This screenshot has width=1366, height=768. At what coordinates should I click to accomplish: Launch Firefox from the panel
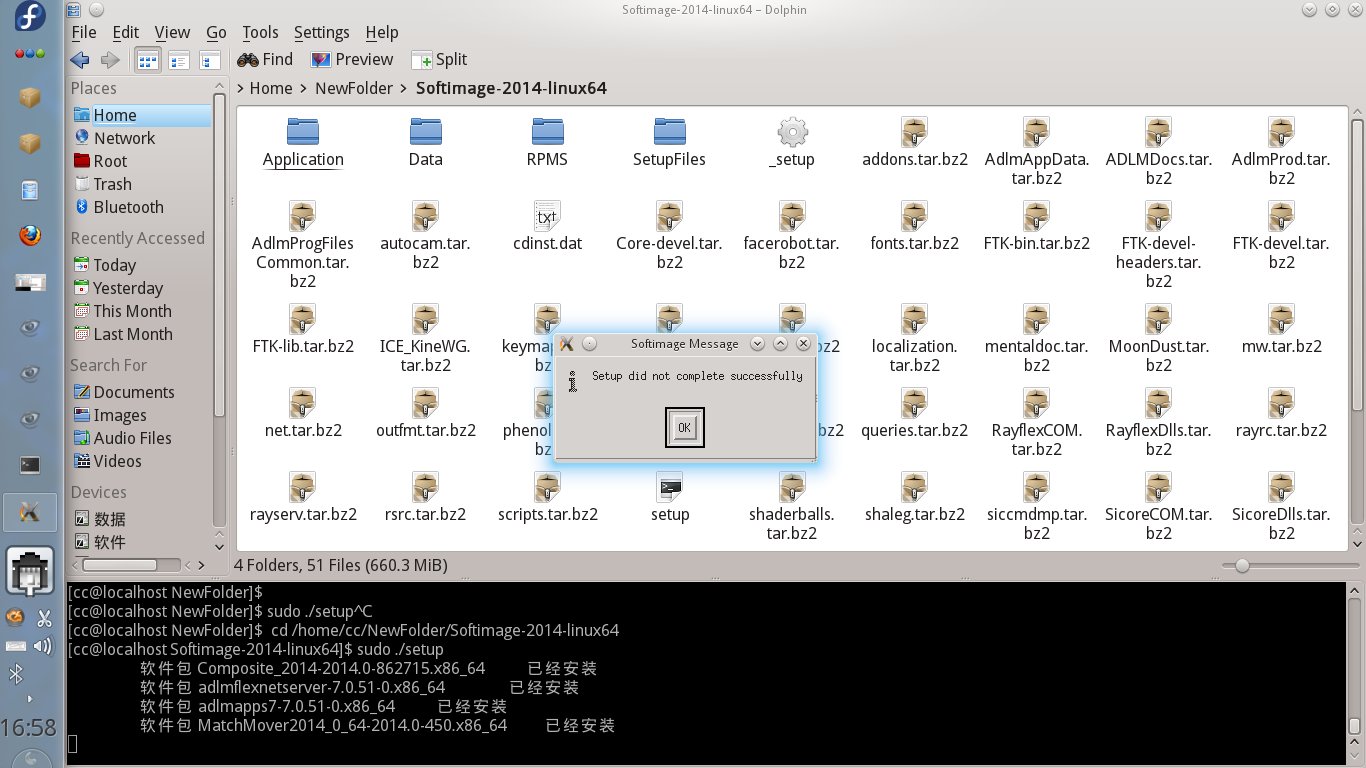point(30,236)
